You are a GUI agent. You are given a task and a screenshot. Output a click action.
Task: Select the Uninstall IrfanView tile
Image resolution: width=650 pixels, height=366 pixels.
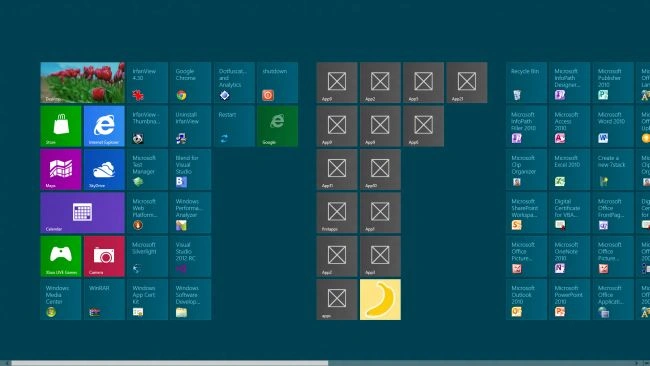(191, 126)
